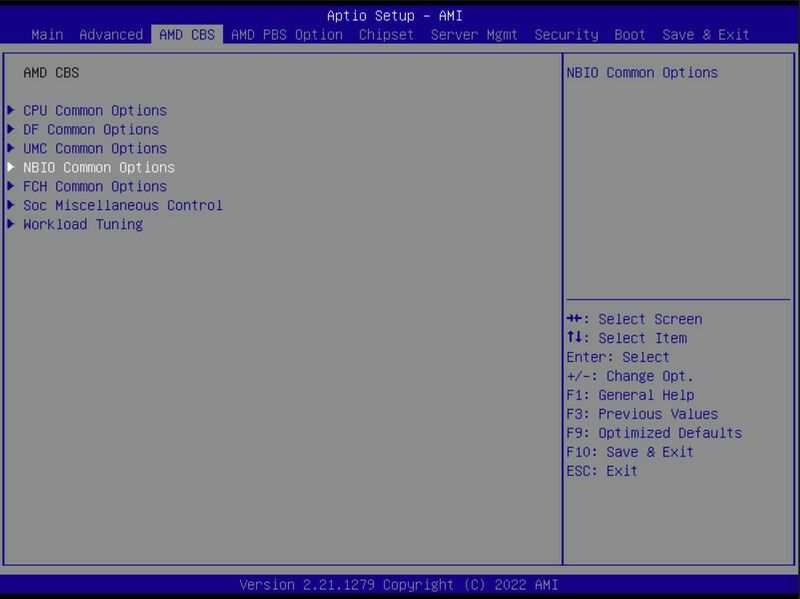Open Soc Miscellaneous Control submenu

tap(122, 205)
